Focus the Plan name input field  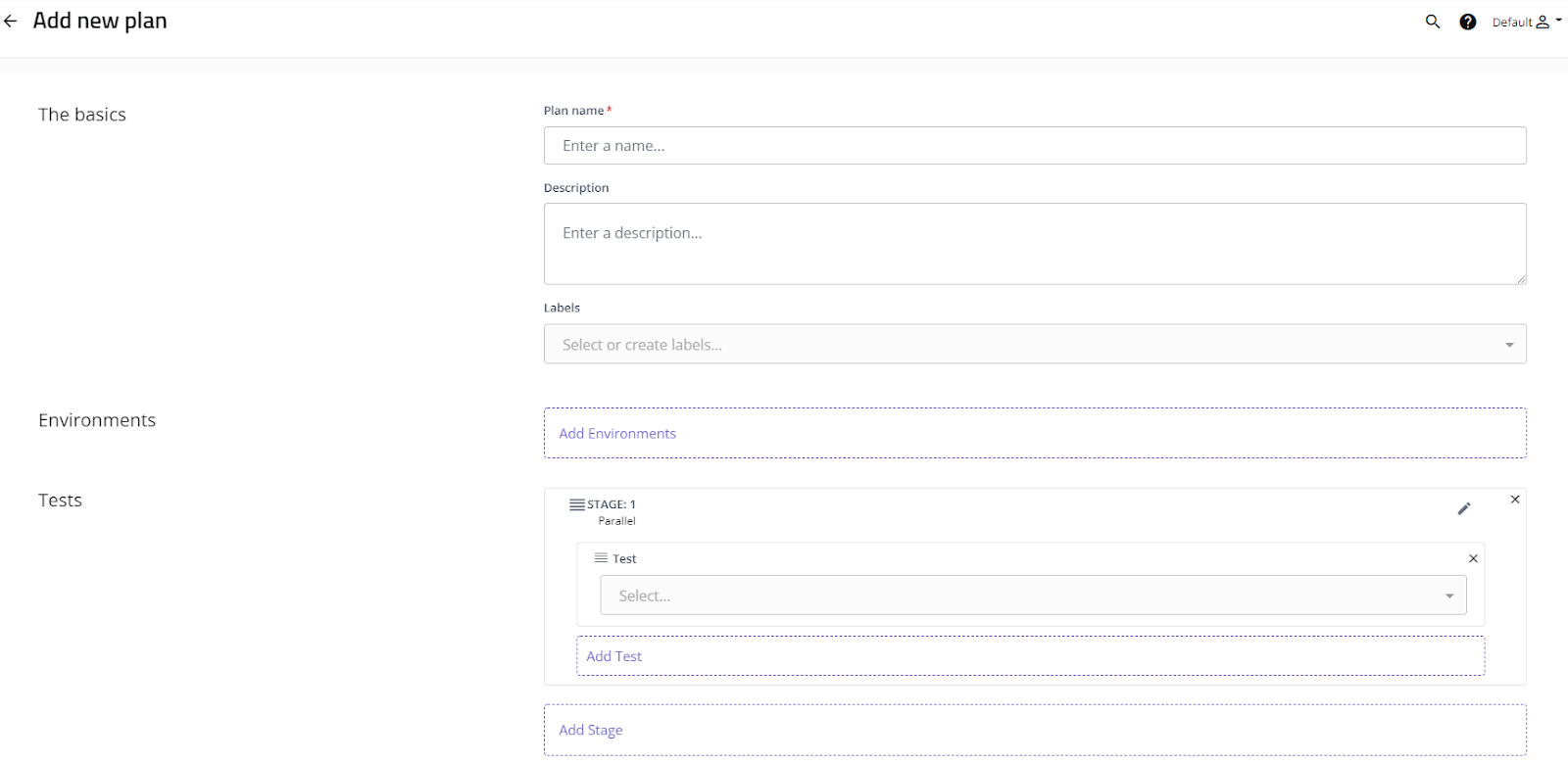point(1035,146)
